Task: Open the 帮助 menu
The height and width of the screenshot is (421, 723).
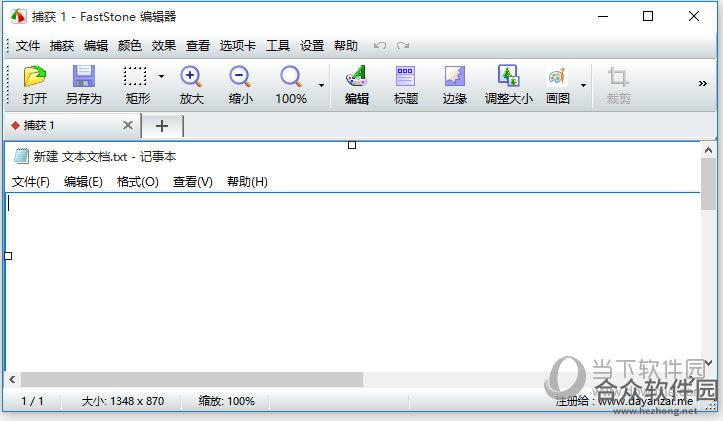Action: click(x=346, y=46)
